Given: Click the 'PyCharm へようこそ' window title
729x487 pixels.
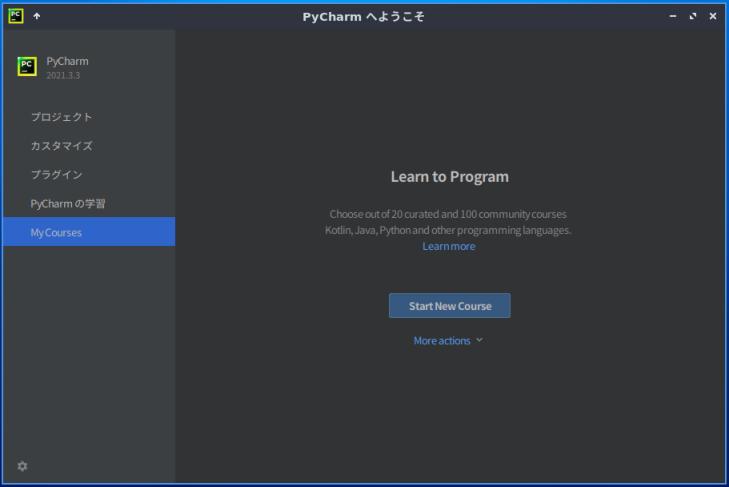Looking at the screenshot, I should 364,17.
